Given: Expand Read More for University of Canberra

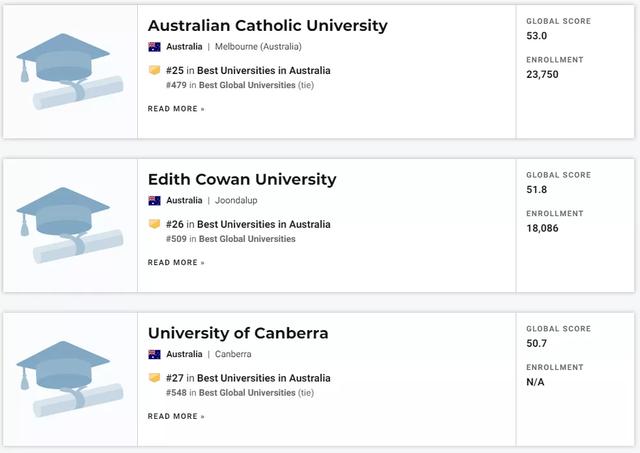Looking at the screenshot, I should tap(176, 417).
